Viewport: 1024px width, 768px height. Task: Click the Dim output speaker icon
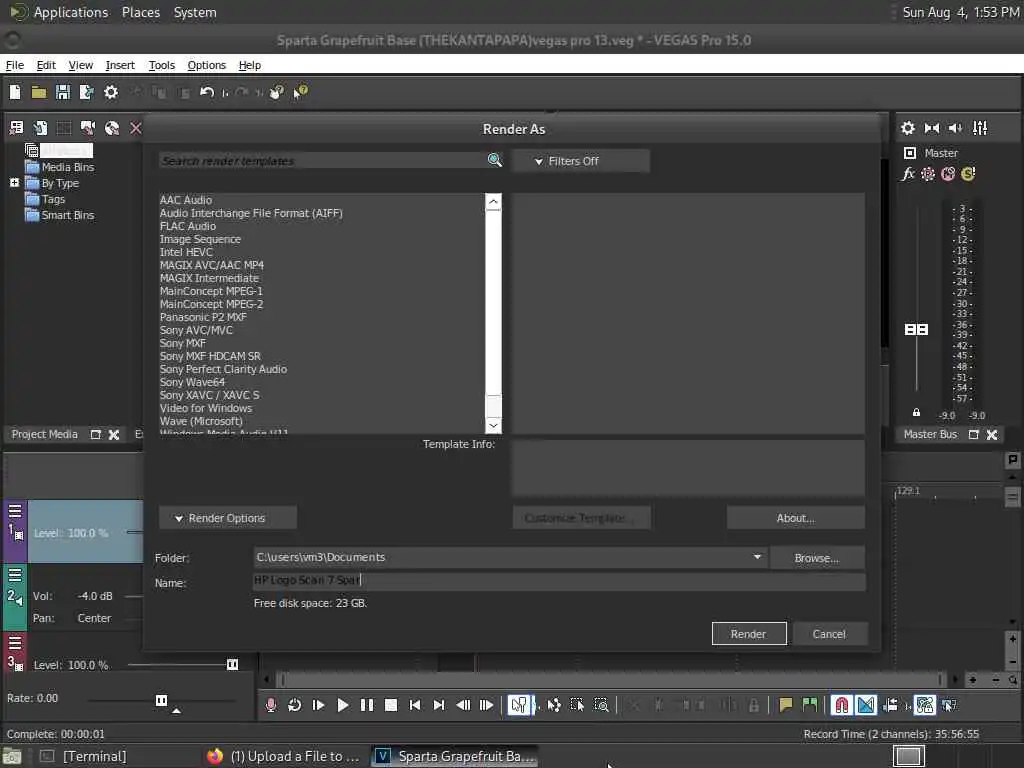tap(955, 128)
